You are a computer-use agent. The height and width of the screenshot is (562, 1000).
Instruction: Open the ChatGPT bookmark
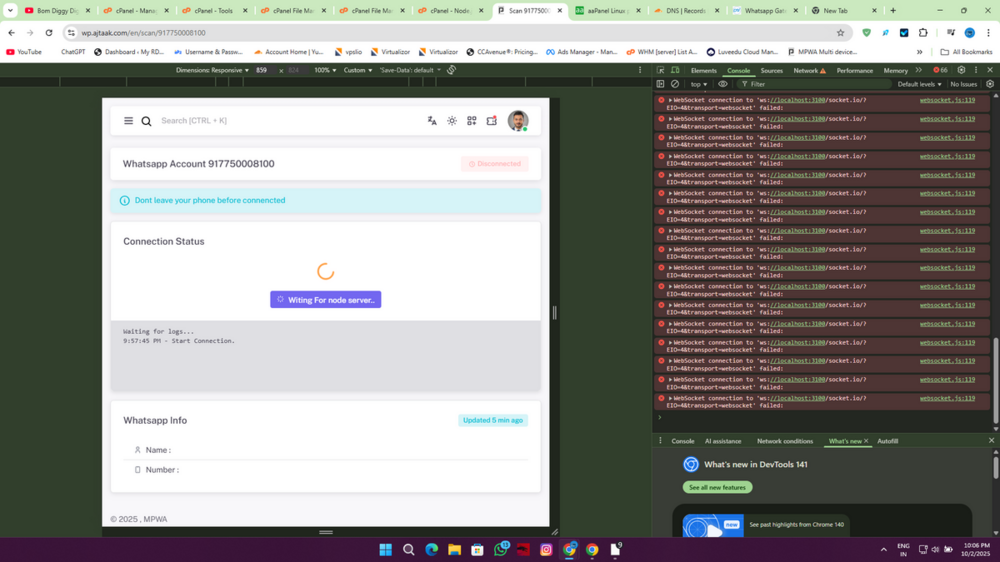coord(73,52)
